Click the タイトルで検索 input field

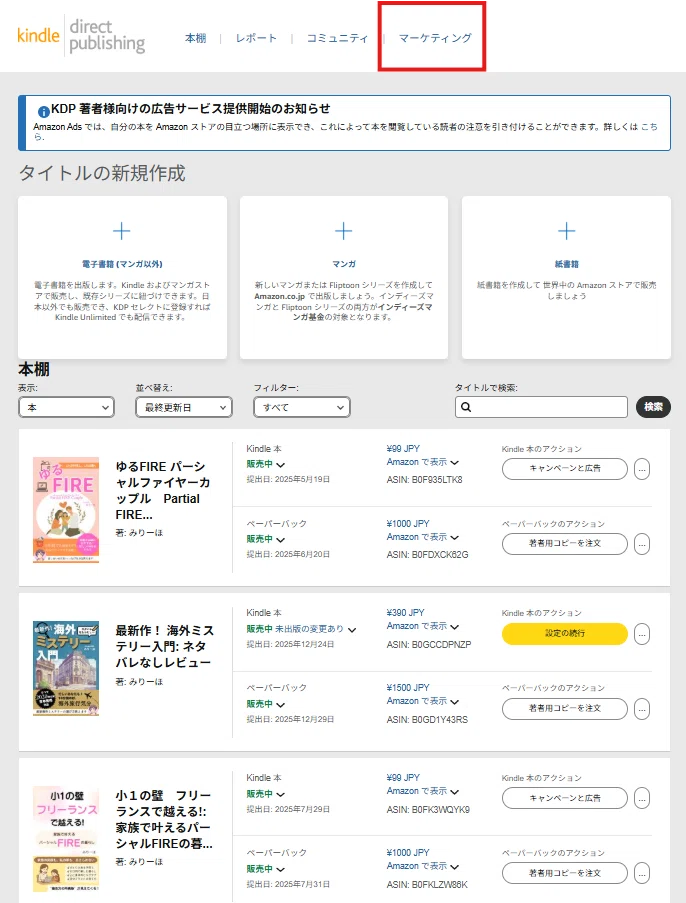pos(541,407)
